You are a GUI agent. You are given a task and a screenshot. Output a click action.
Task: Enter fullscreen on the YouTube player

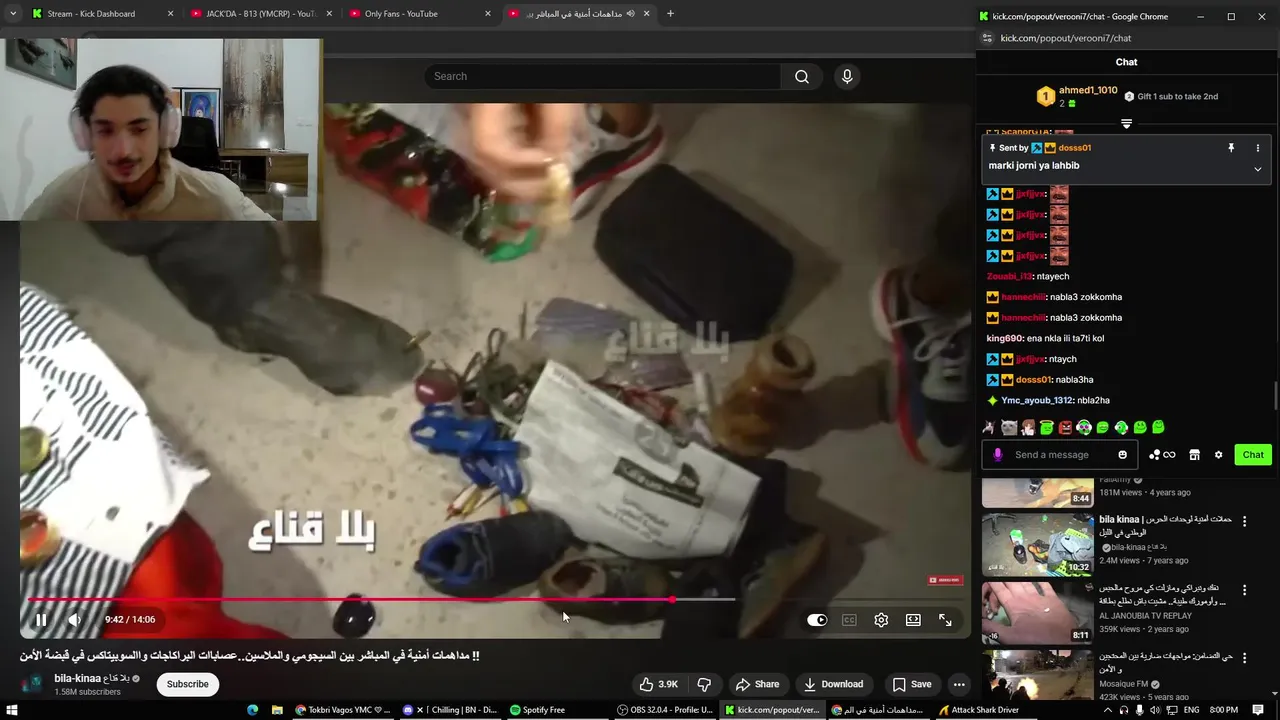(945, 620)
